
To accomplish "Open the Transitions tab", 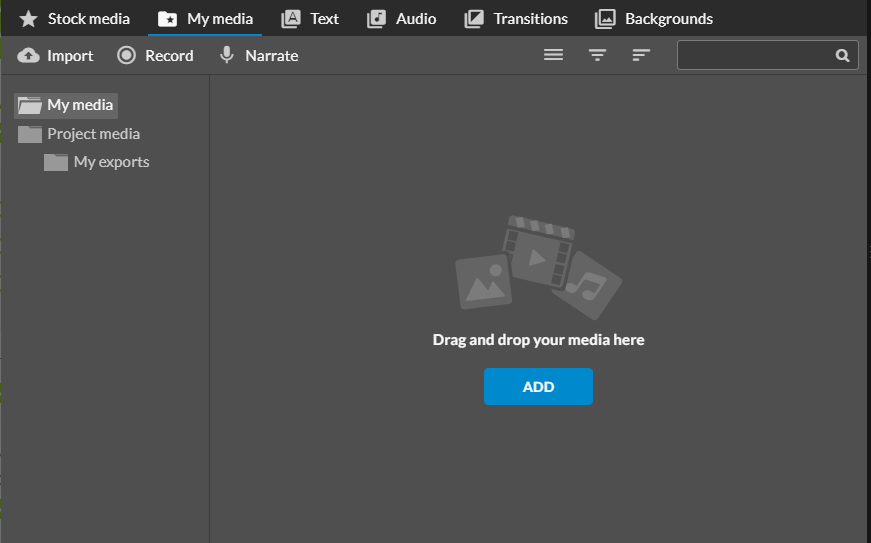I will [516, 19].
